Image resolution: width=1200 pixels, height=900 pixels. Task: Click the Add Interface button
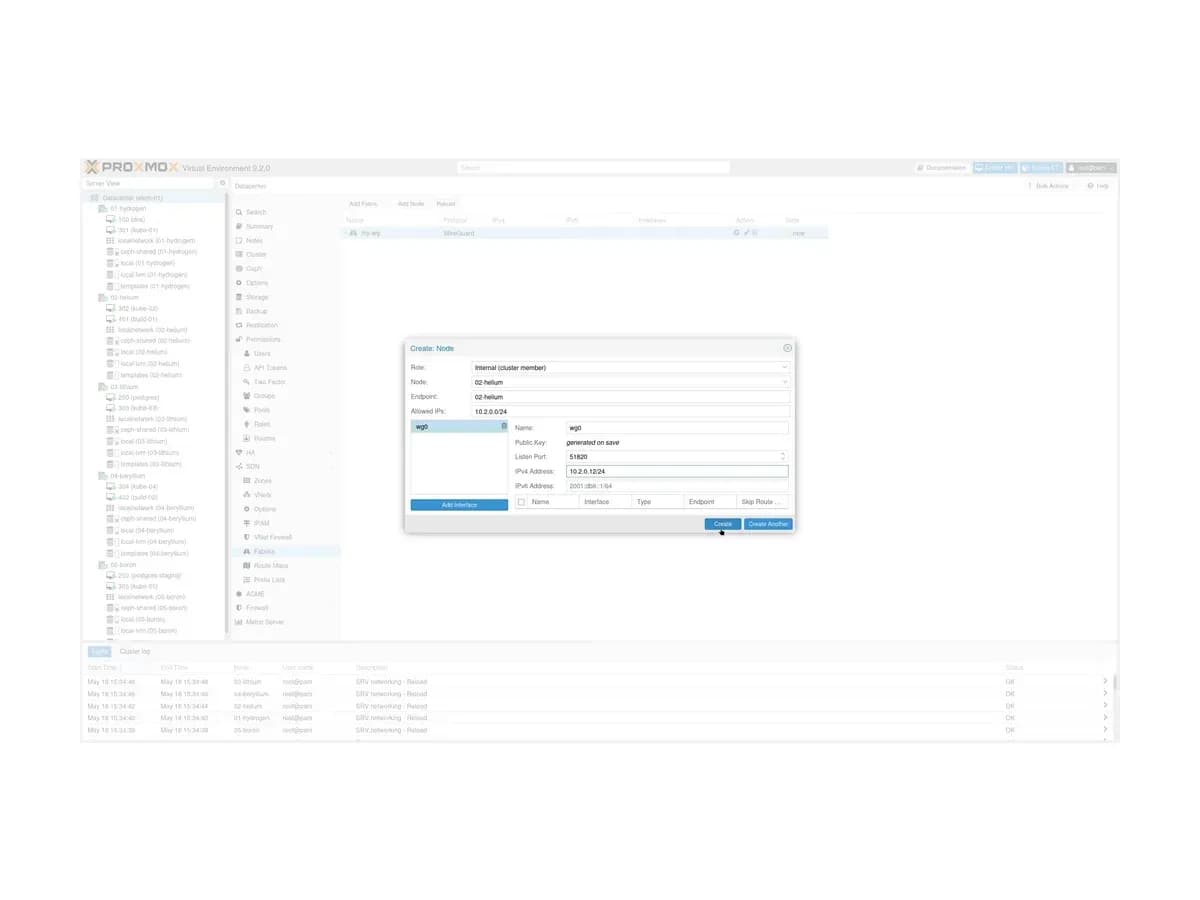pyautogui.click(x=459, y=505)
